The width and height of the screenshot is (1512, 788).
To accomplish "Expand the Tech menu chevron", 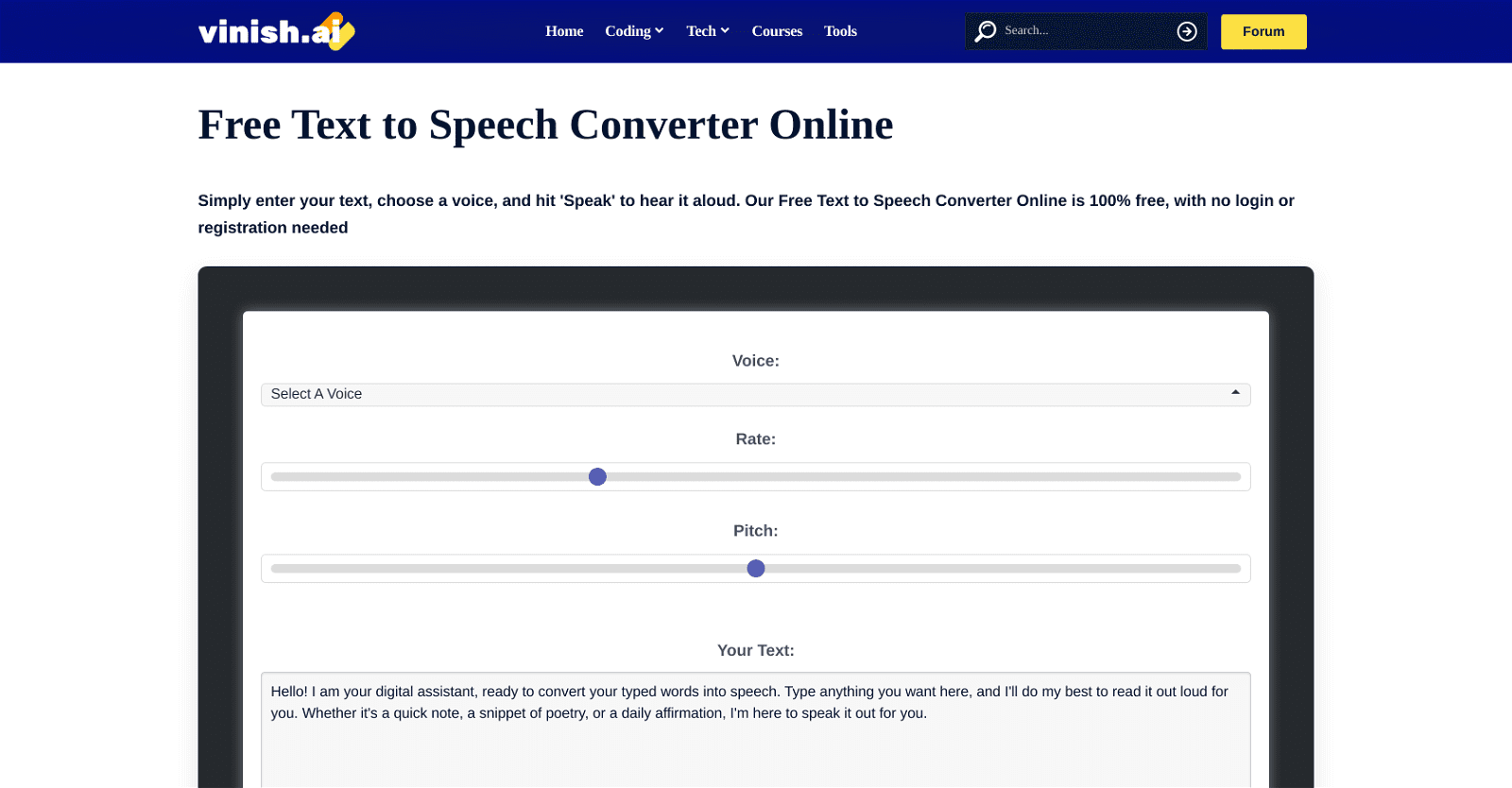I will pyautogui.click(x=725, y=30).
